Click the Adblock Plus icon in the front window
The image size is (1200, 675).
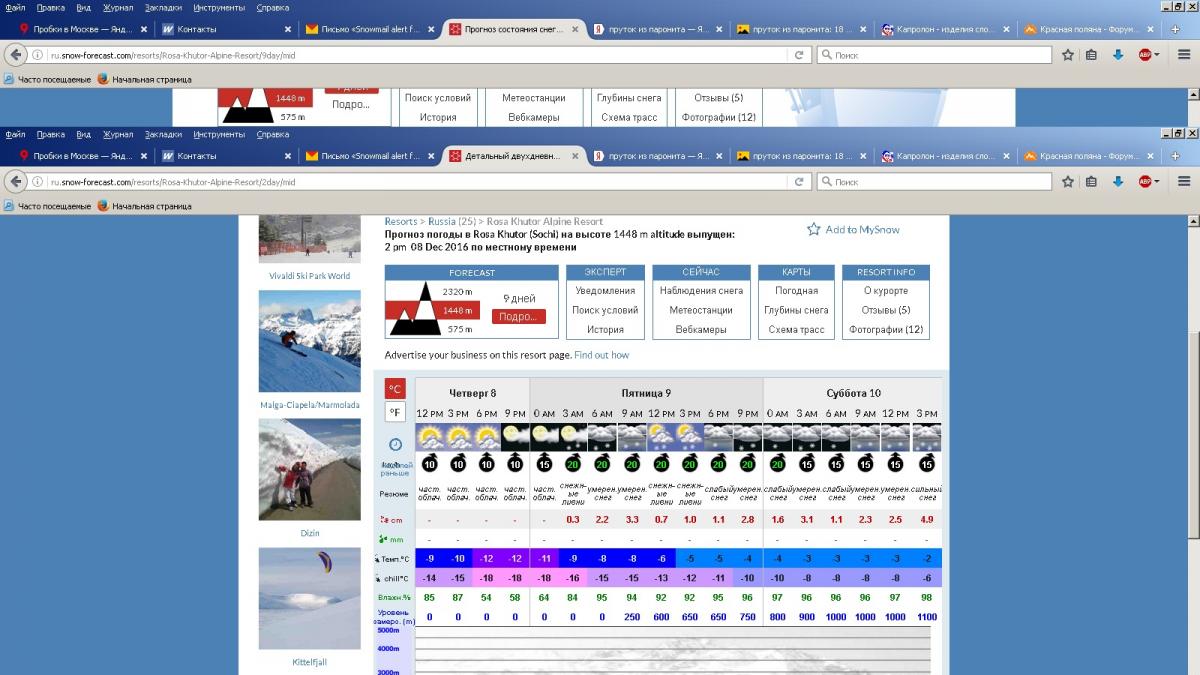click(1144, 182)
